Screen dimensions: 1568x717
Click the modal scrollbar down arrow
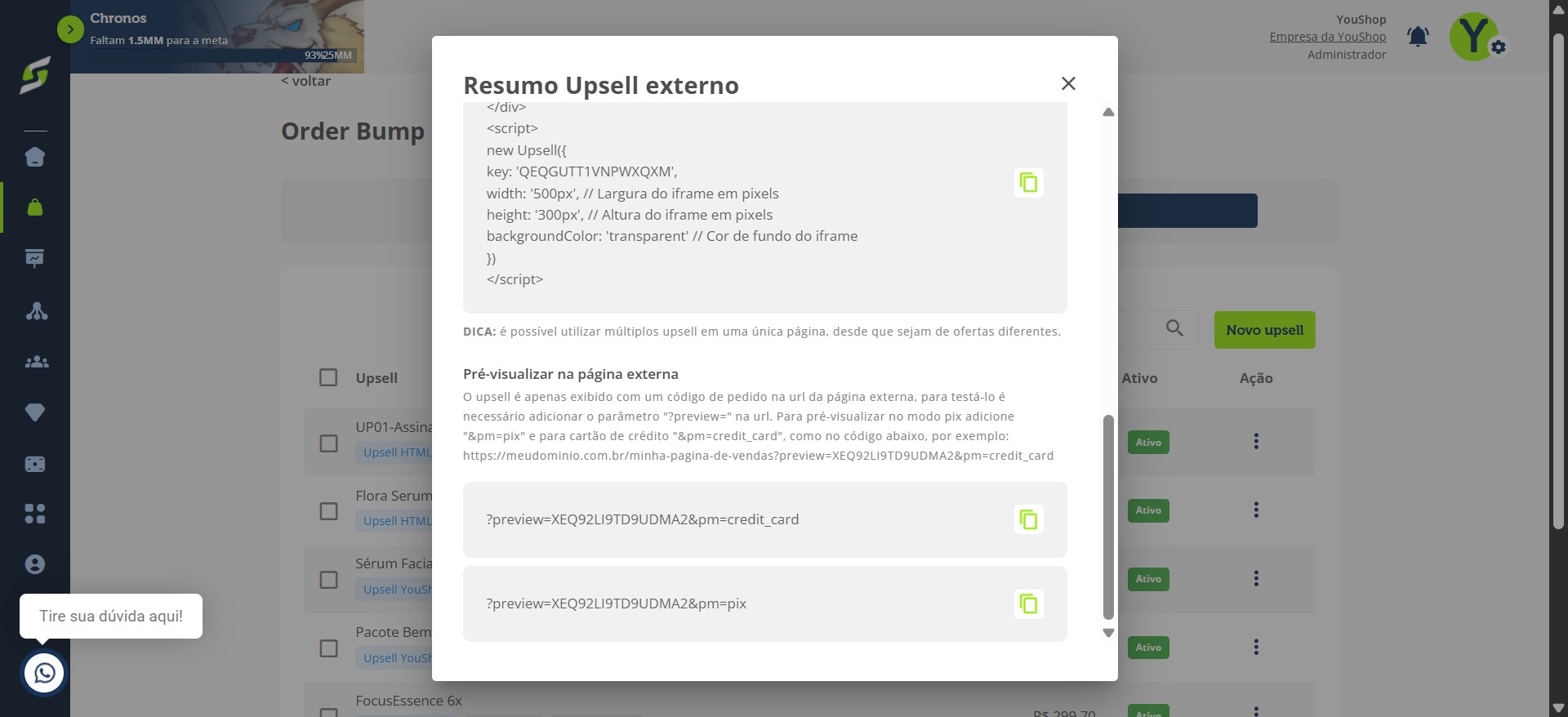(x=1108, y=633)
